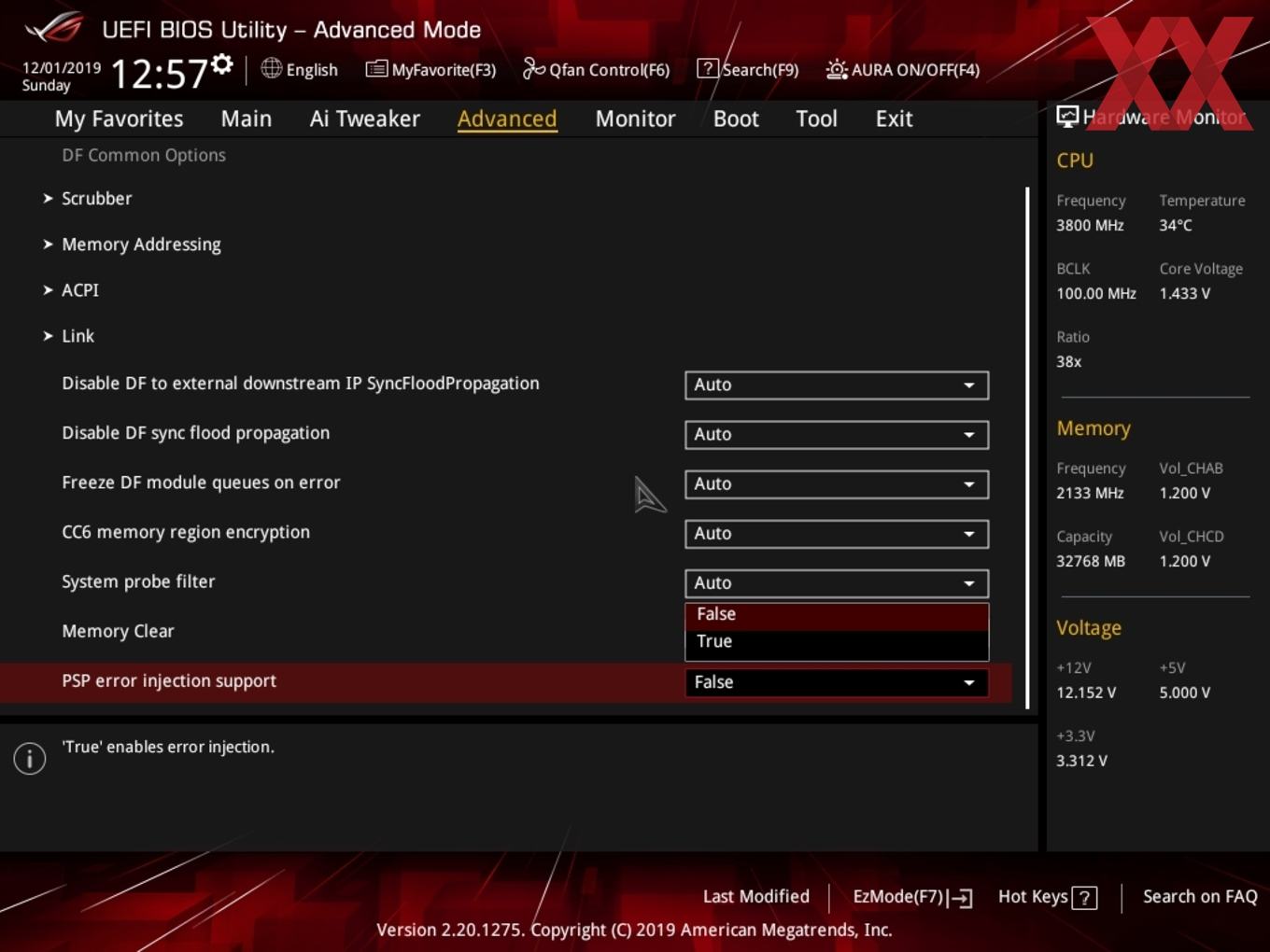Switch to Boot tab
The image size is (1270, 952).
[736, 119]
